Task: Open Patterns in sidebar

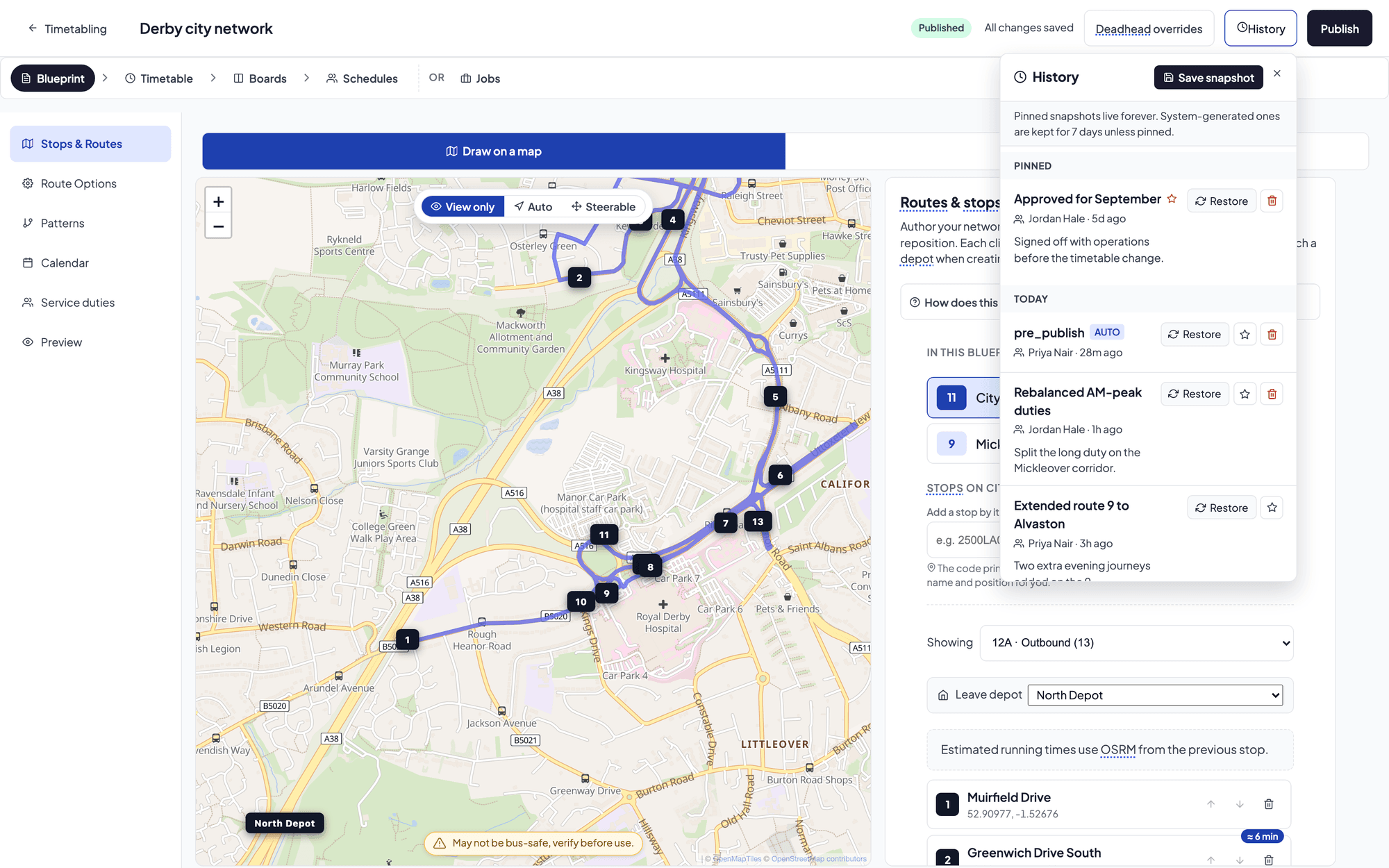Action: (90, 223)
